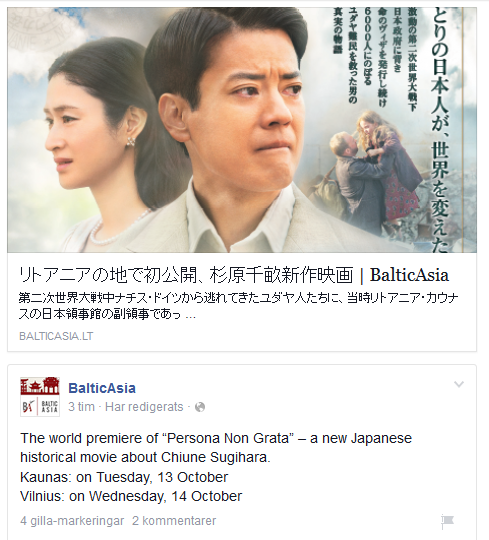Image resolution: width=489 pixels, height=540 pixels.
Task: Click the BALTICASIA.LT source domain
Action: (56, 336)
